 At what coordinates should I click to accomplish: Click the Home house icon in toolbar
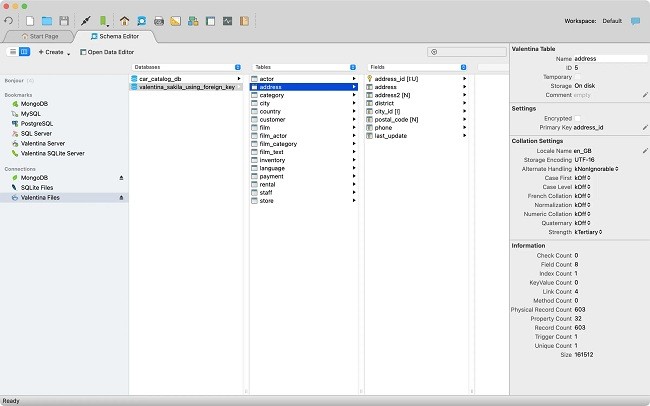(125, 20)
